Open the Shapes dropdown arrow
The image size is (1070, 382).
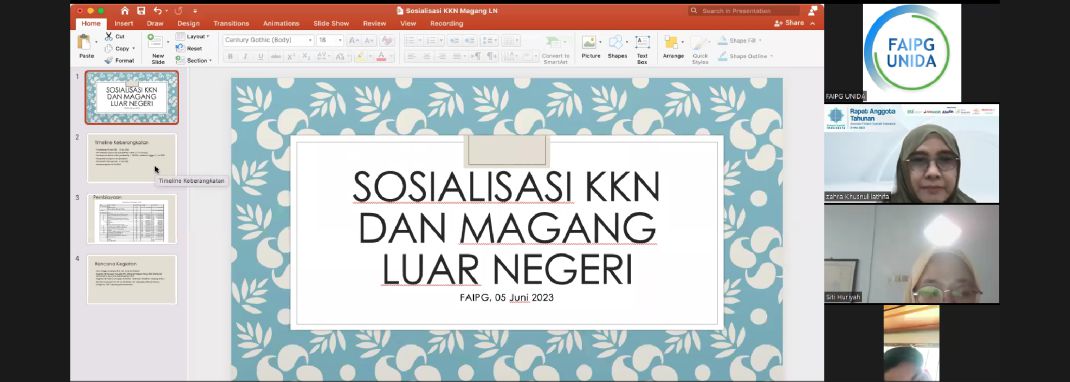click(626, 42)
